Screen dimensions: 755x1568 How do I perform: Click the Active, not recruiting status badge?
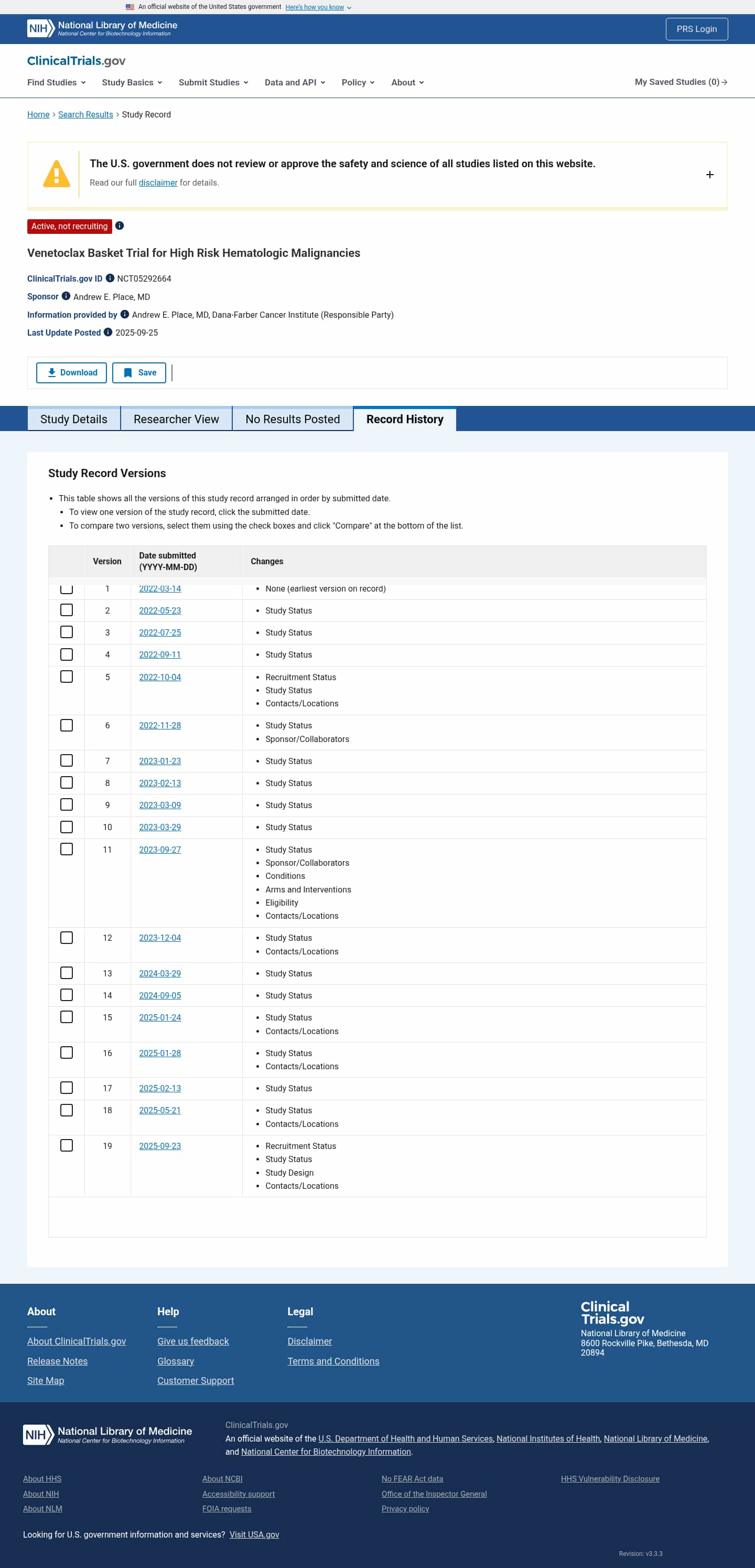pyautogui.click(x=69, y=227)
